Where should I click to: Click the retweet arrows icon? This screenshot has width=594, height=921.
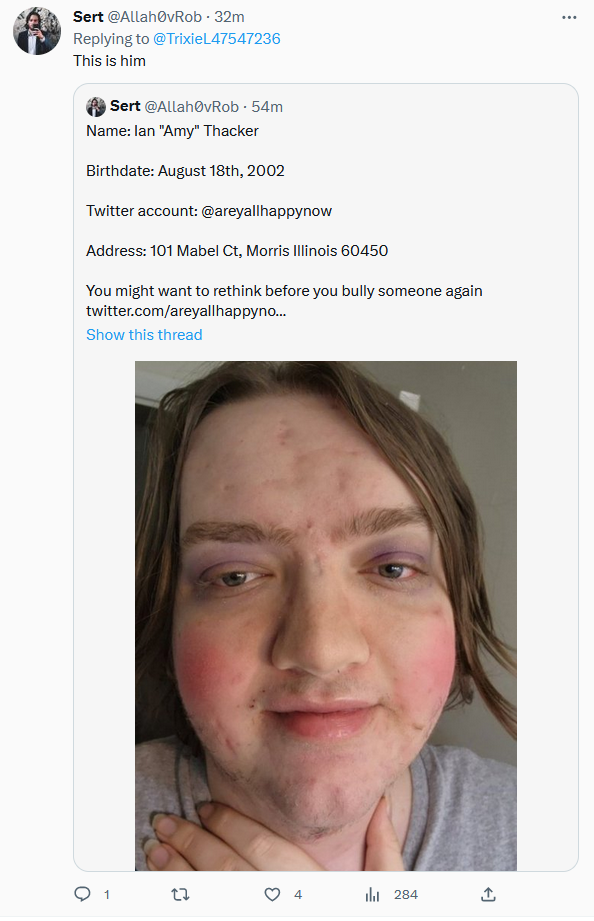(x=180, y=894)
